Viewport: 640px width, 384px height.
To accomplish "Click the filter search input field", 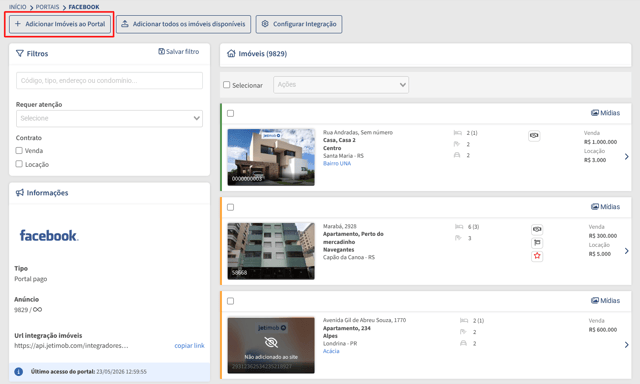I will click(x=109, y=81).
